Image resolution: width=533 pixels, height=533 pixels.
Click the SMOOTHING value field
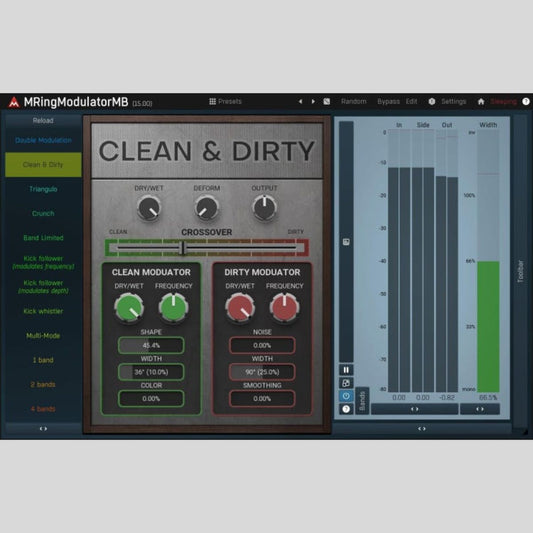(x=262, y=398)
